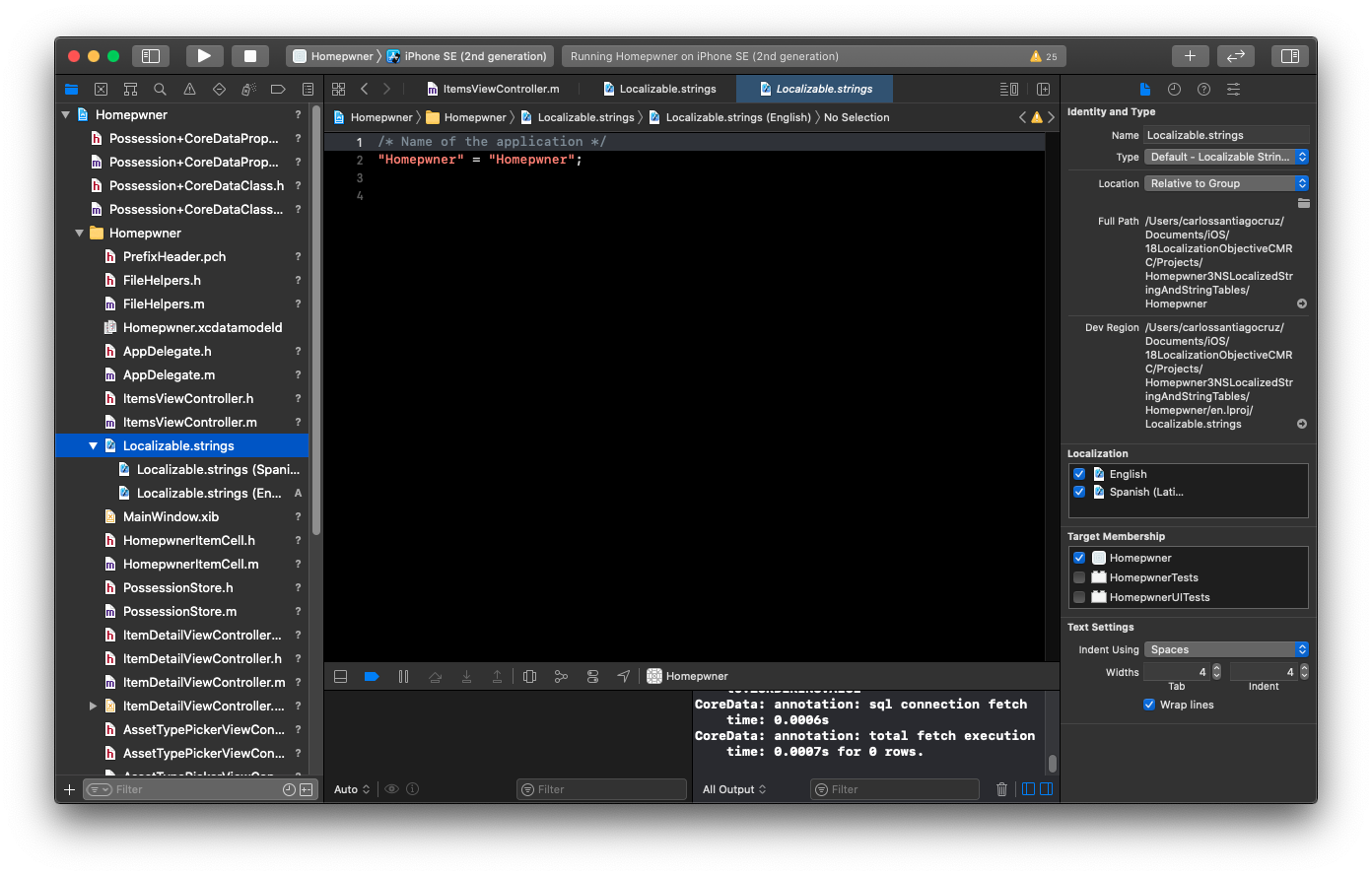Run the Homepwner build with play button
1372x876 pixels.
(204, 56)
